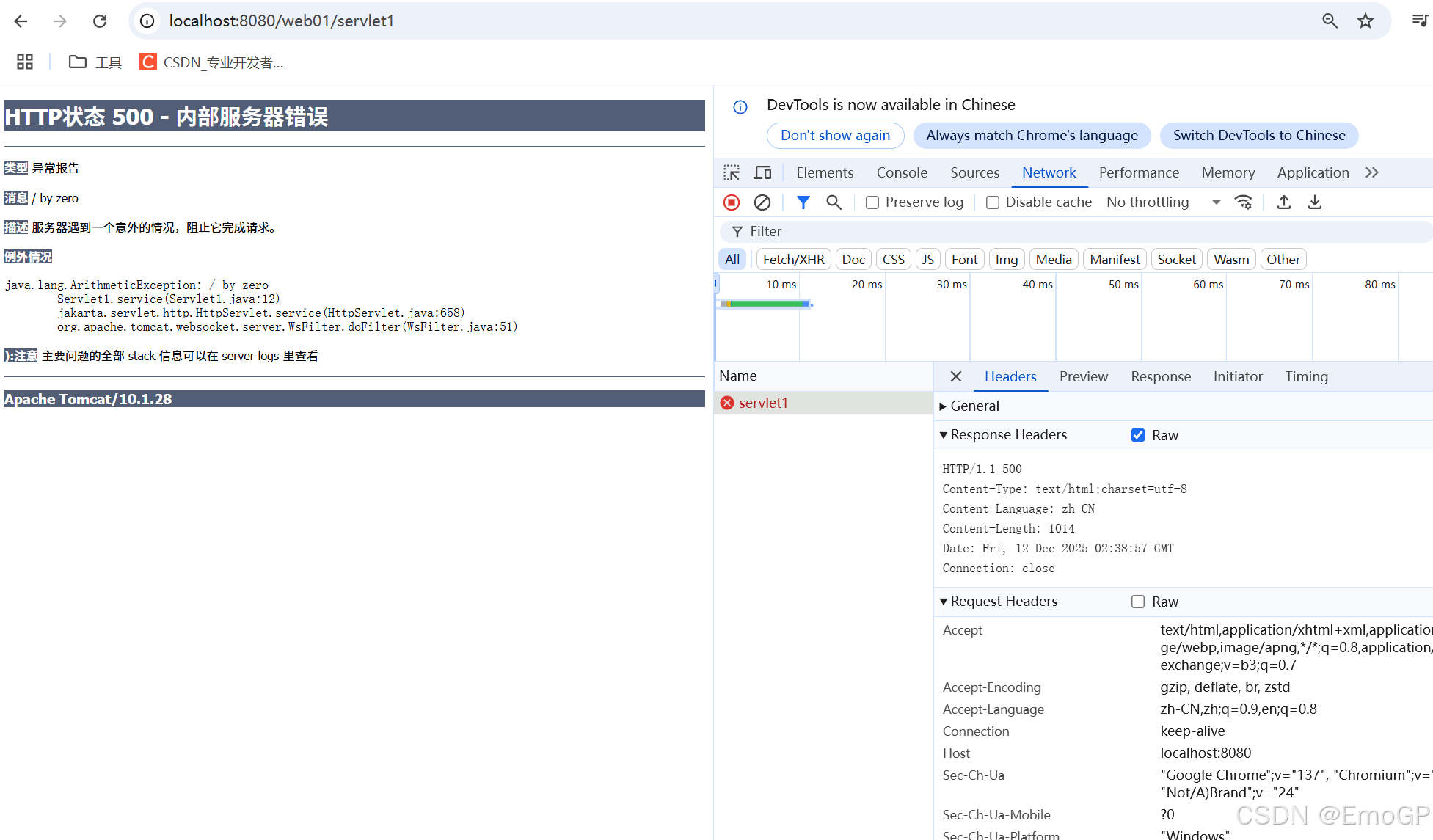1433x840 pixels.
Task: Switch to the Console tab
Action: 902,172
